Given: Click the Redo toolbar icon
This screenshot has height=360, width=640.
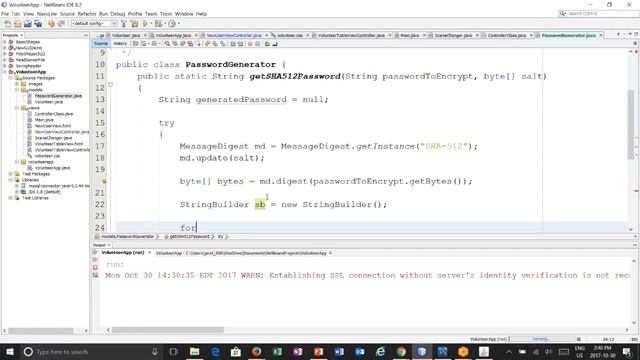Looking at the screenshot, I should (x=61, y=24).
